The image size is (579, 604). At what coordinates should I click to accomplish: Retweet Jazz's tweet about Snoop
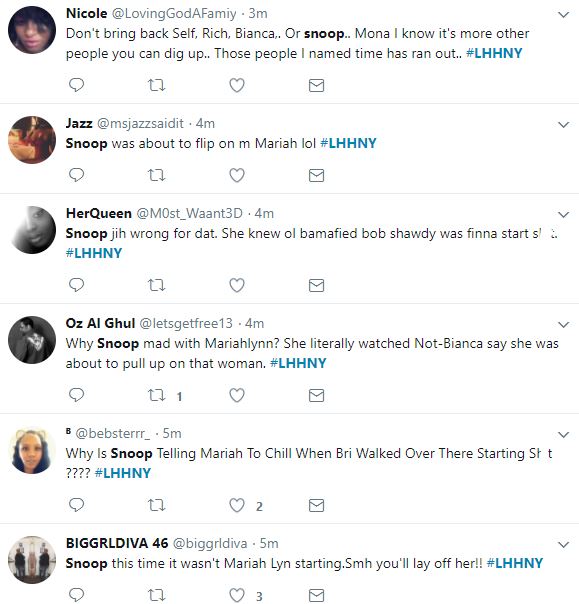157,175
